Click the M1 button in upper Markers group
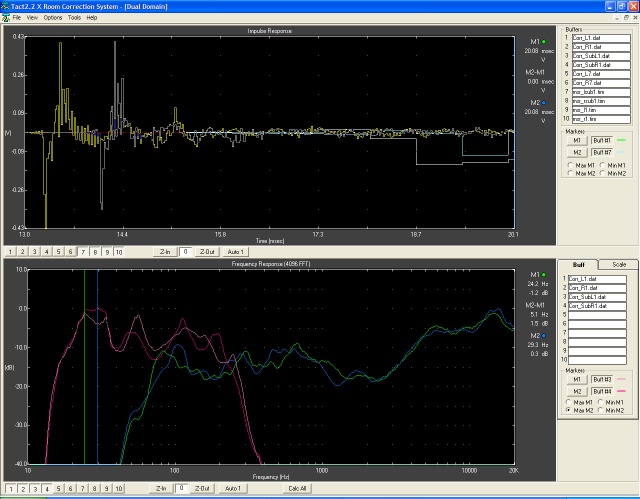Image resolution: width=640 pixels, height=499 pixels. click(x=577, y=140)
